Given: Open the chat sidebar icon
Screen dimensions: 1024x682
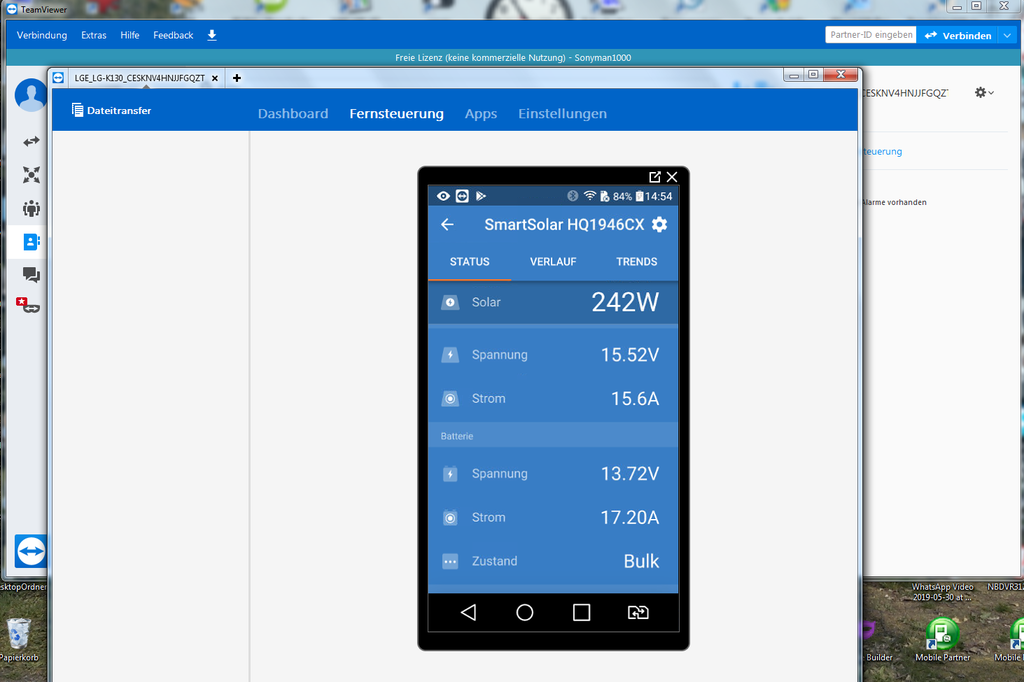Looking at the screenshot, I should pyautogui.click(x=31, y=275).
